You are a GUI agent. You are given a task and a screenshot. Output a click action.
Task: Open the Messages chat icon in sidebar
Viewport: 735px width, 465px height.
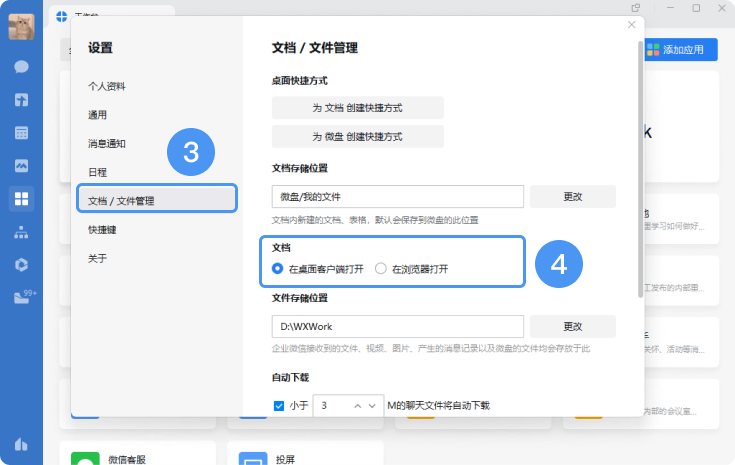click(x=21, y=67)
